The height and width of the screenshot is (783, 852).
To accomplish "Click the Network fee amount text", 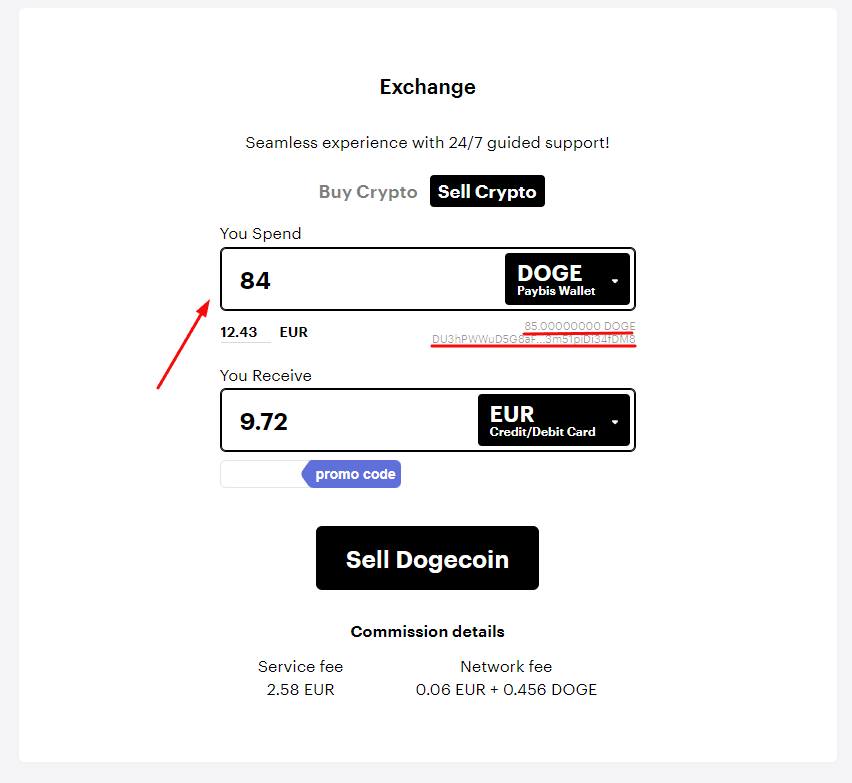I will point(506,690).
